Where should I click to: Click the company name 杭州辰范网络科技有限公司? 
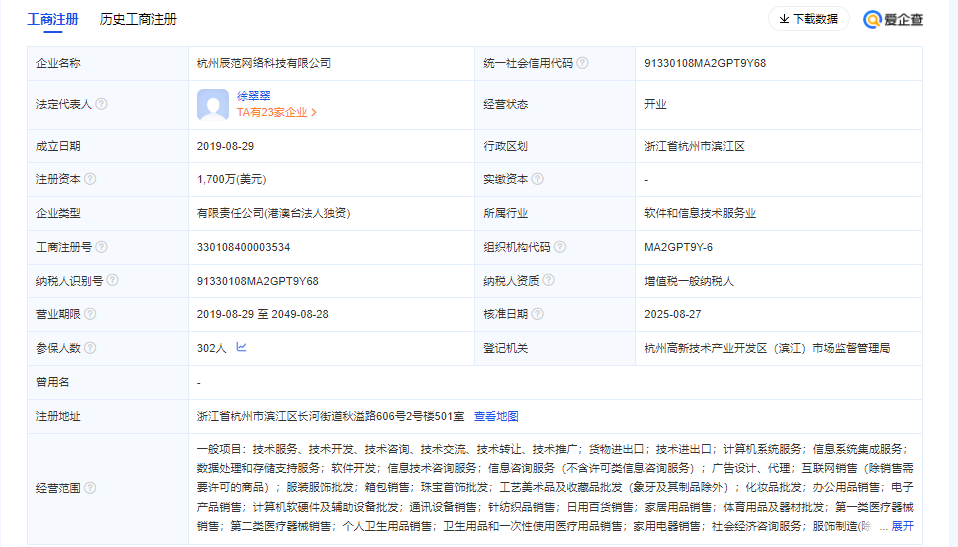click(x=264, y=63)
